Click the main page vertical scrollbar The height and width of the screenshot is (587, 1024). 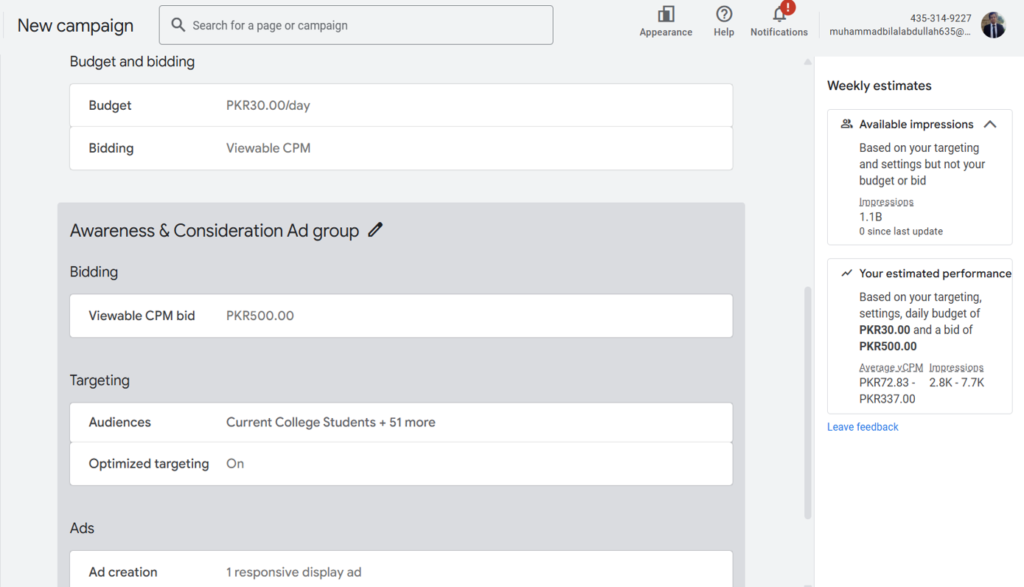point(808,403)
